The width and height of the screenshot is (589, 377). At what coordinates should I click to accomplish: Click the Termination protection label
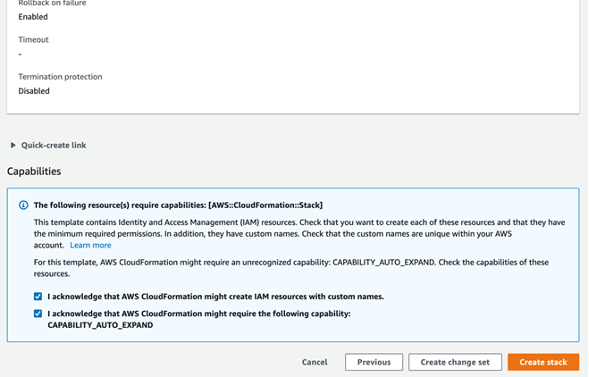coord(60,77)
